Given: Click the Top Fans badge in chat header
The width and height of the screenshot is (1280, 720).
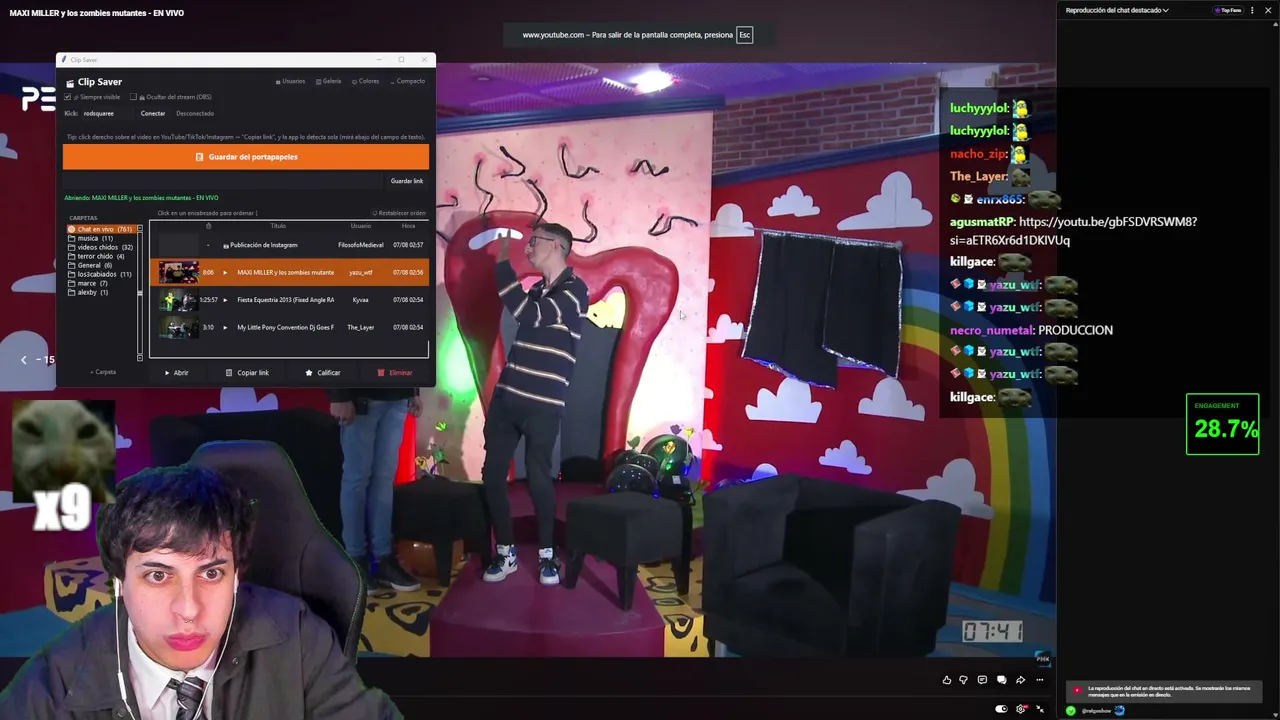Looking at the screenshot, I should pos(1228,10).
